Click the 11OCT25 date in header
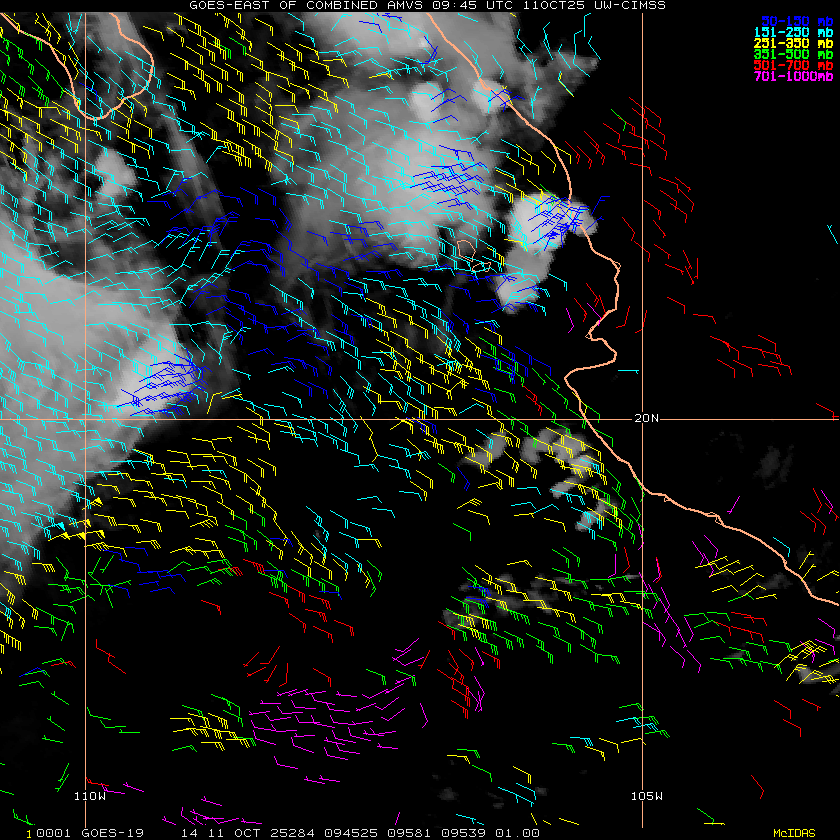Screen dimensions: 840x840 pyautogui.click(x=554, y=5)
